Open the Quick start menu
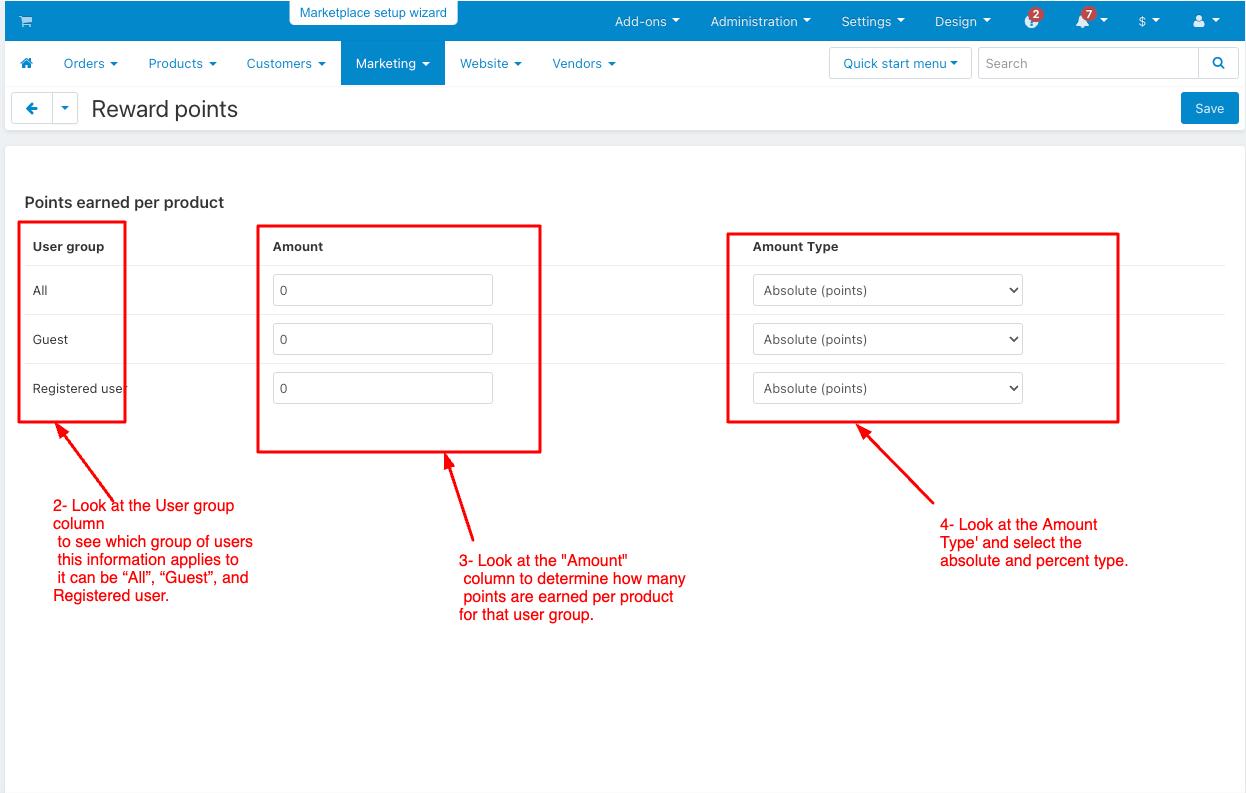Image resolution: width=1246 pixels, height=793 pixels. tap(900, 63)
